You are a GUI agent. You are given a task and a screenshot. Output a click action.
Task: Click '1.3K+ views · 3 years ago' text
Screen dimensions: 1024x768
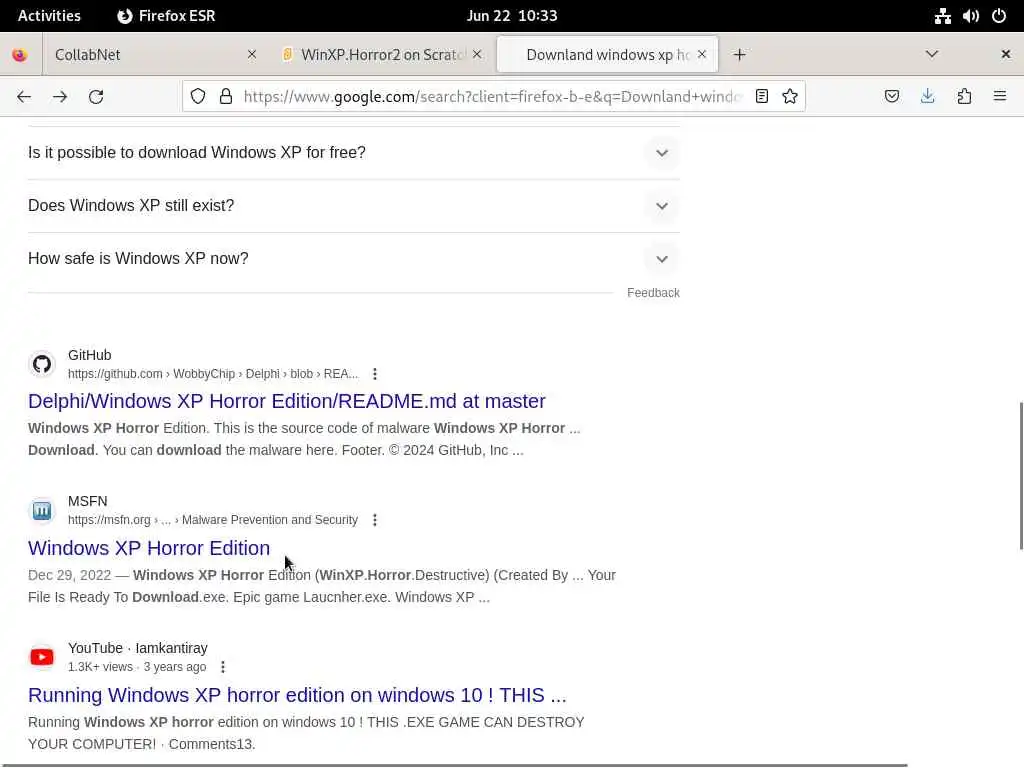click(137, 667)
